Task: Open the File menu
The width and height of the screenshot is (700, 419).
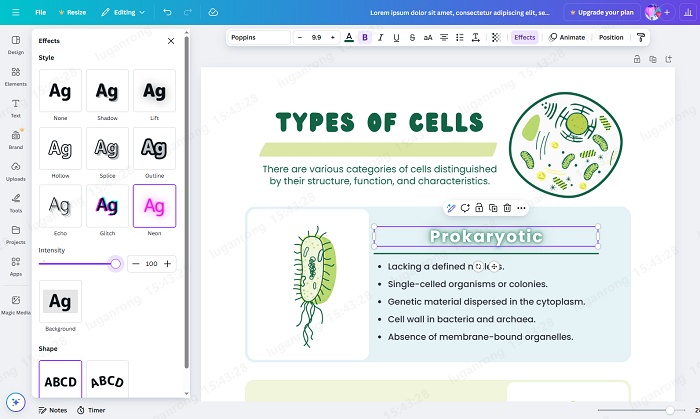Action: [40, 12]
